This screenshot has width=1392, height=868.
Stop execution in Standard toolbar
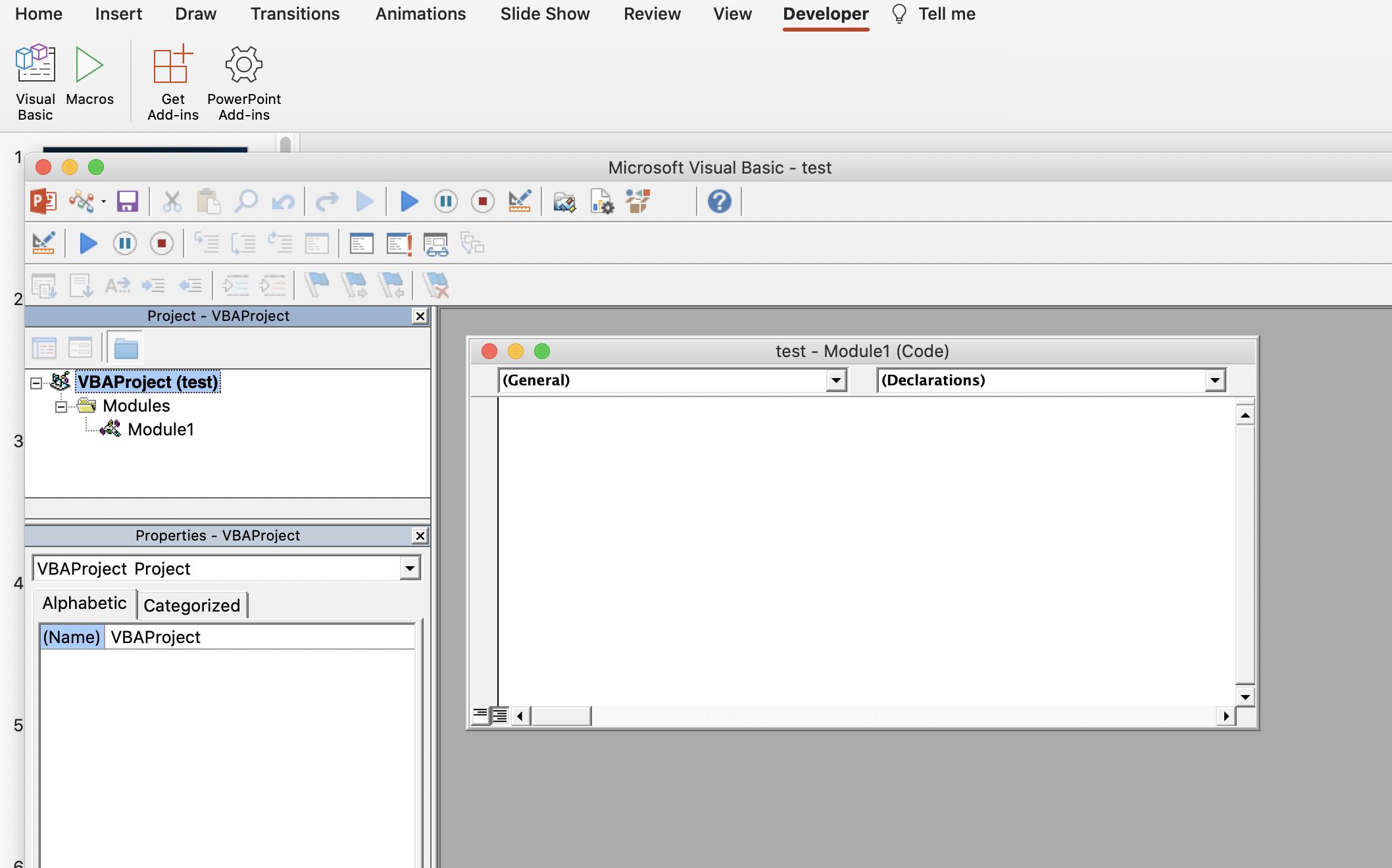coord(483,201)
